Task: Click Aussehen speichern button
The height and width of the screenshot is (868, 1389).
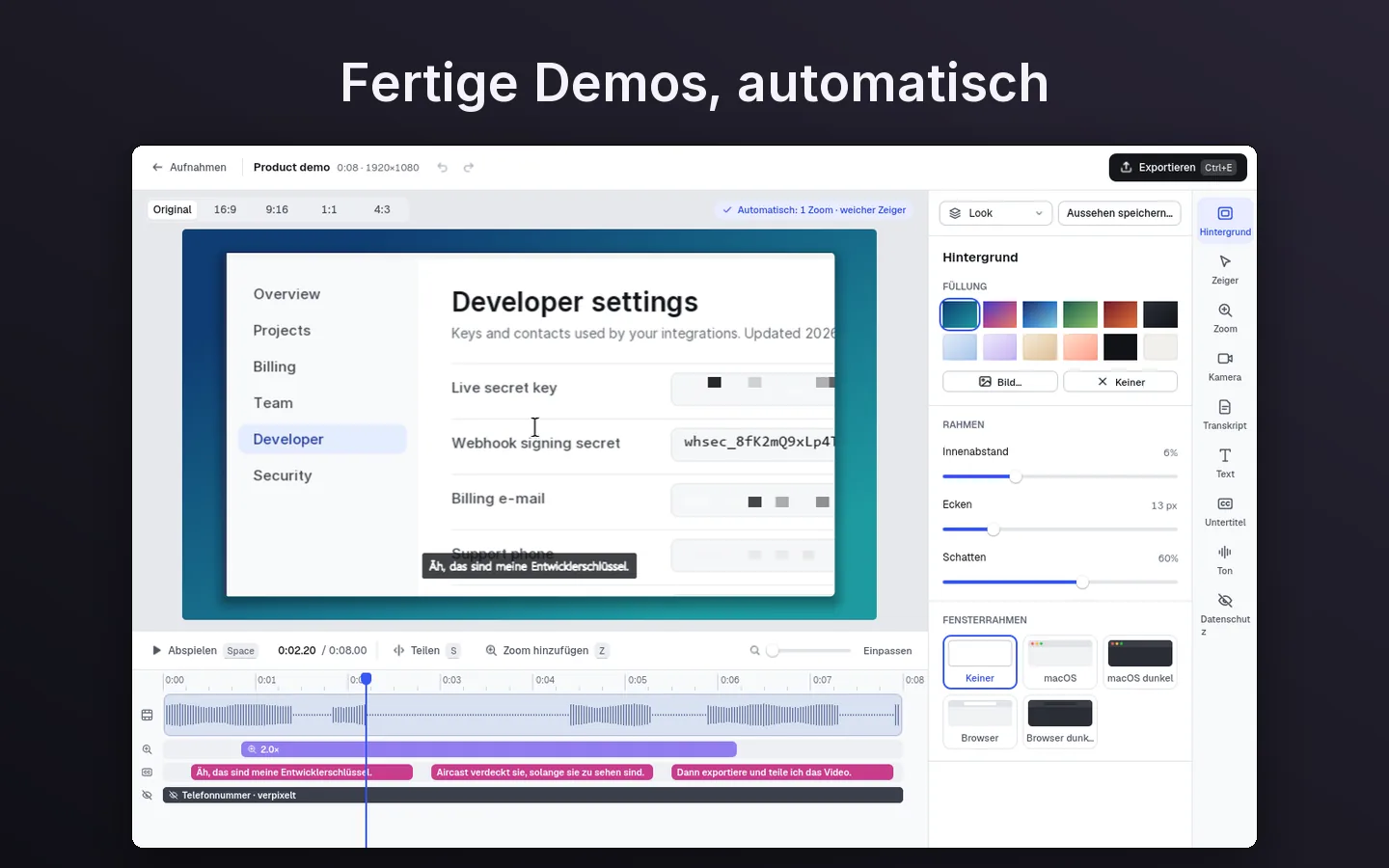Action: click(1120, 213)
